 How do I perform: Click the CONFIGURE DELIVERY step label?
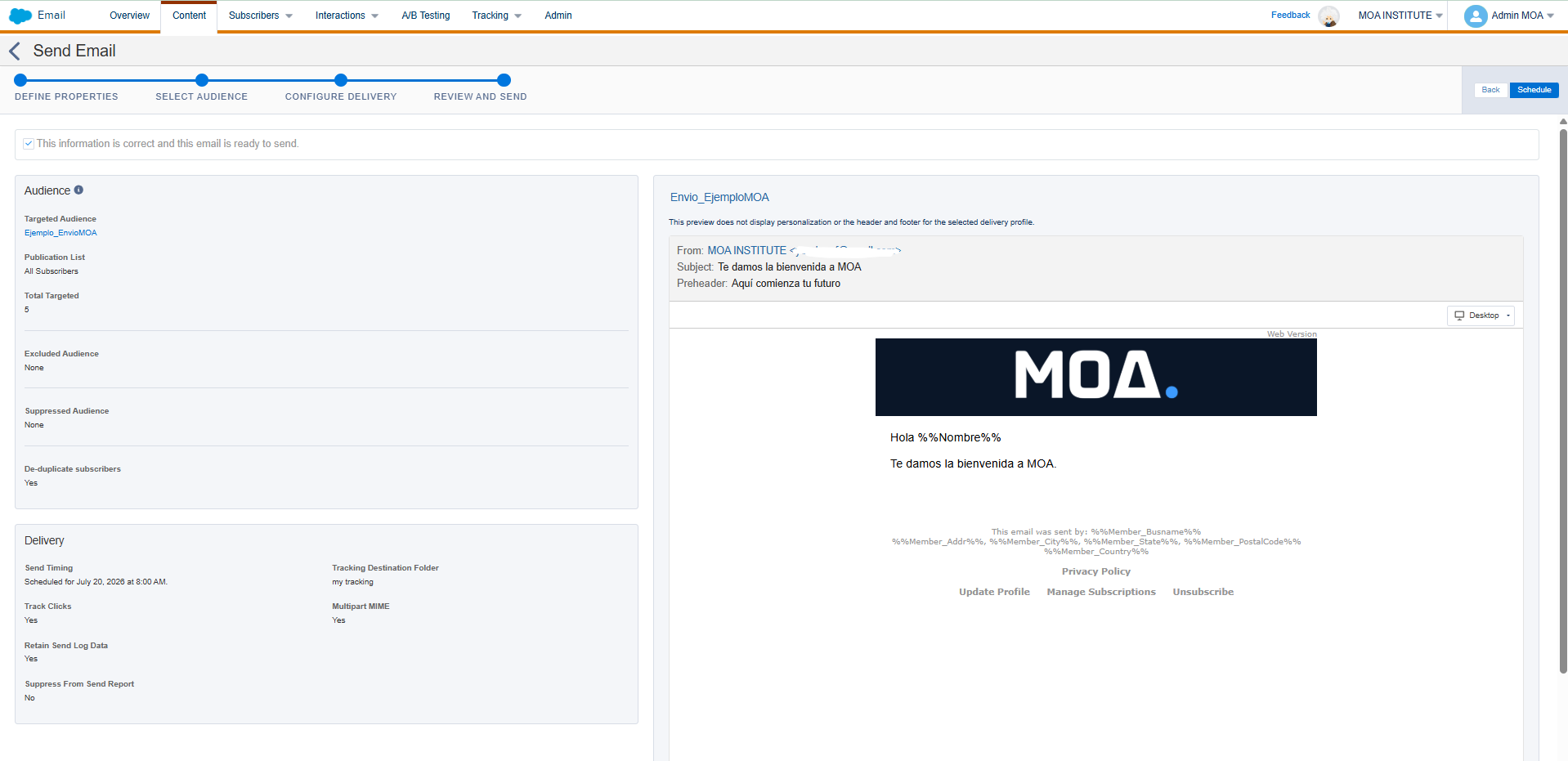tap(341, 96)
